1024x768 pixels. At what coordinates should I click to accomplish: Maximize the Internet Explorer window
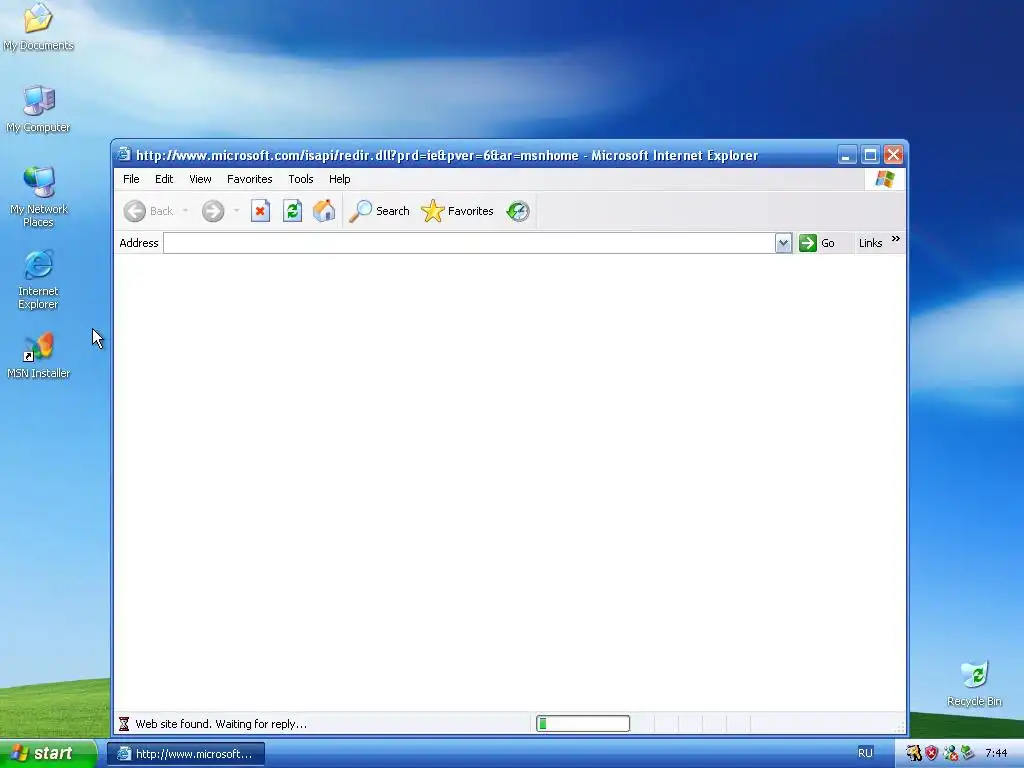tap(870, 155)
